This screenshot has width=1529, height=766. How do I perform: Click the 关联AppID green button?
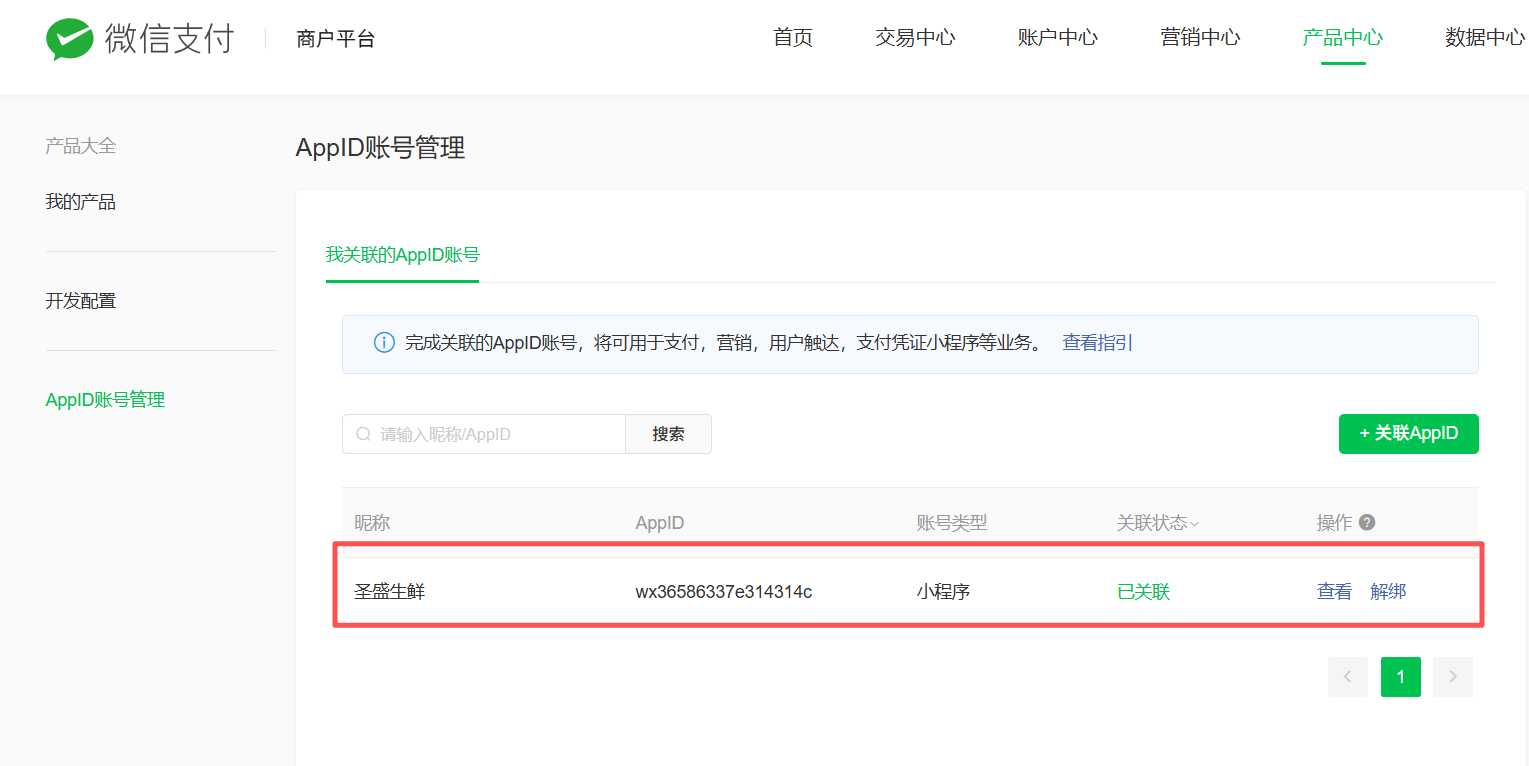click(1408, 434)
